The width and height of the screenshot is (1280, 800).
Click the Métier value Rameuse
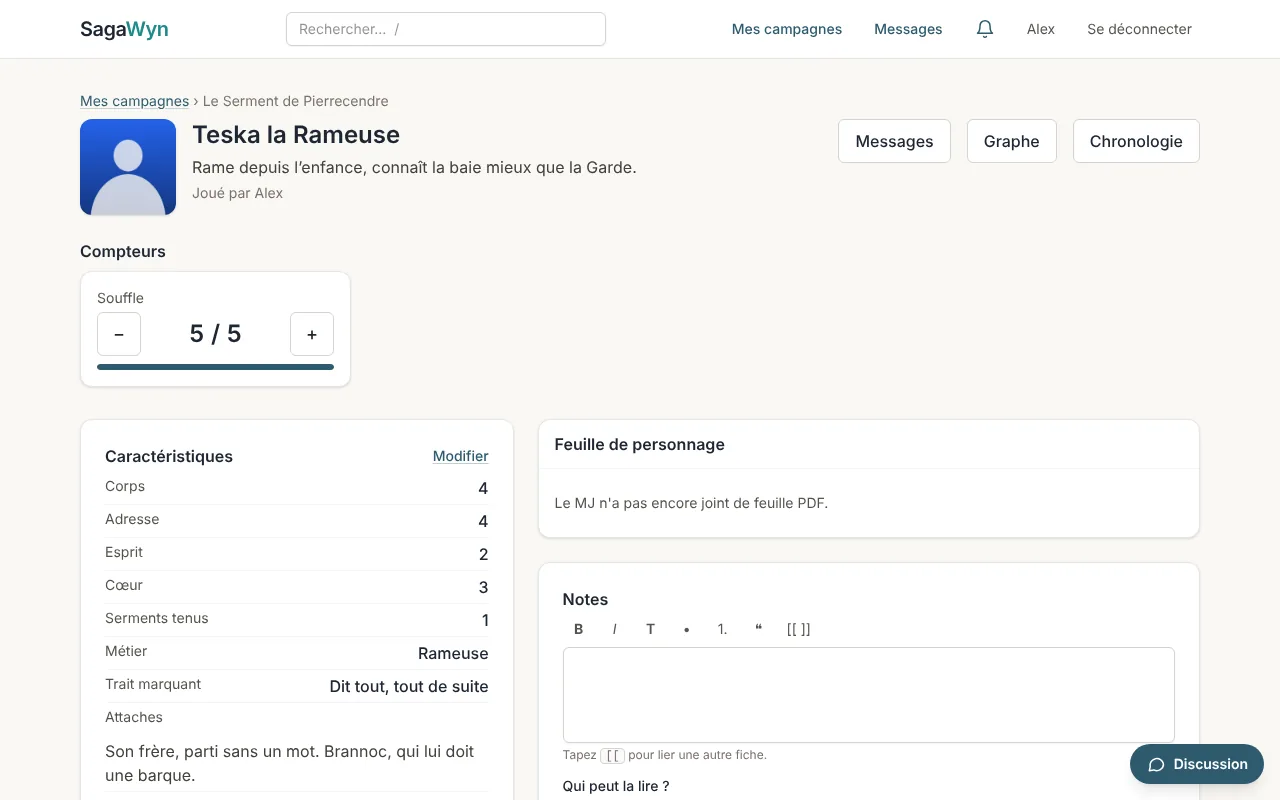(x=453, y=654)
